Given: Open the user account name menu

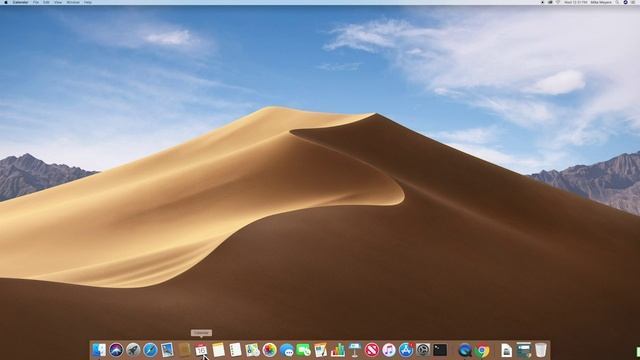Looking at the screenshot, I should click(601, 2).
